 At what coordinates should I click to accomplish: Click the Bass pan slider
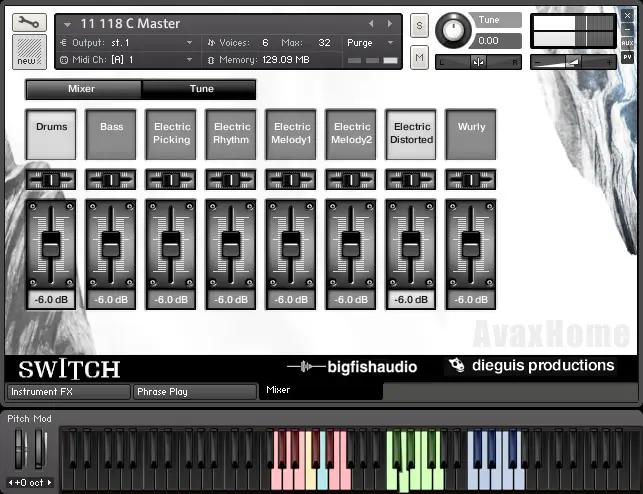[x=111, y=180]
